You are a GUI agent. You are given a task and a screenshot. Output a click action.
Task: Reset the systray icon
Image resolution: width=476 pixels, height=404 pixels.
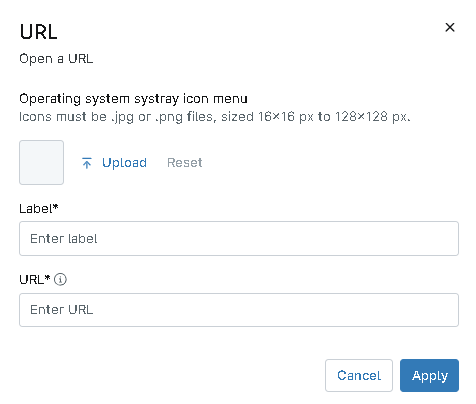tap(184, 163)
